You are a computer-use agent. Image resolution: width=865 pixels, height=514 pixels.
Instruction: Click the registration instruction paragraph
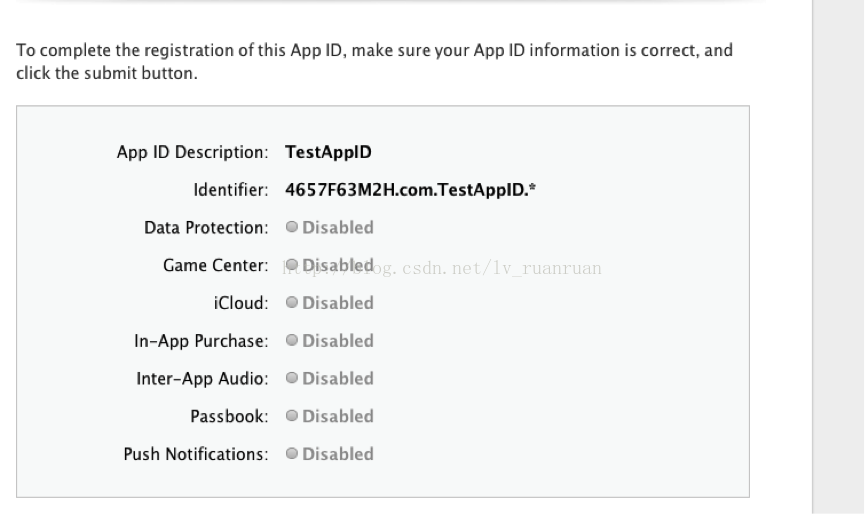point(375,61)
